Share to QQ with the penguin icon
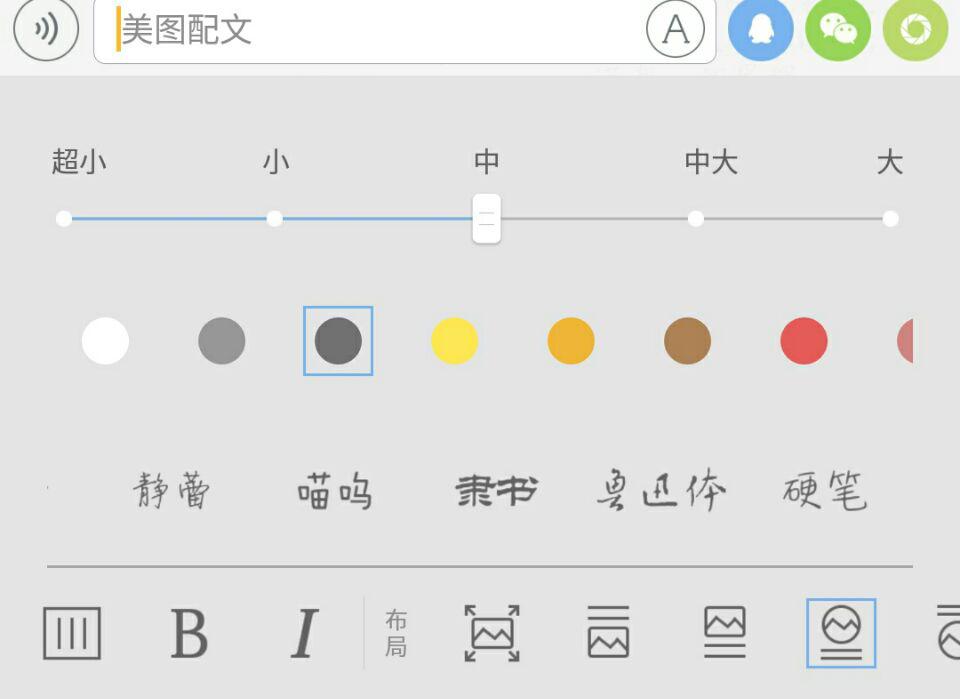The width and height of the screenshot is (960, 699). (760, 31)
